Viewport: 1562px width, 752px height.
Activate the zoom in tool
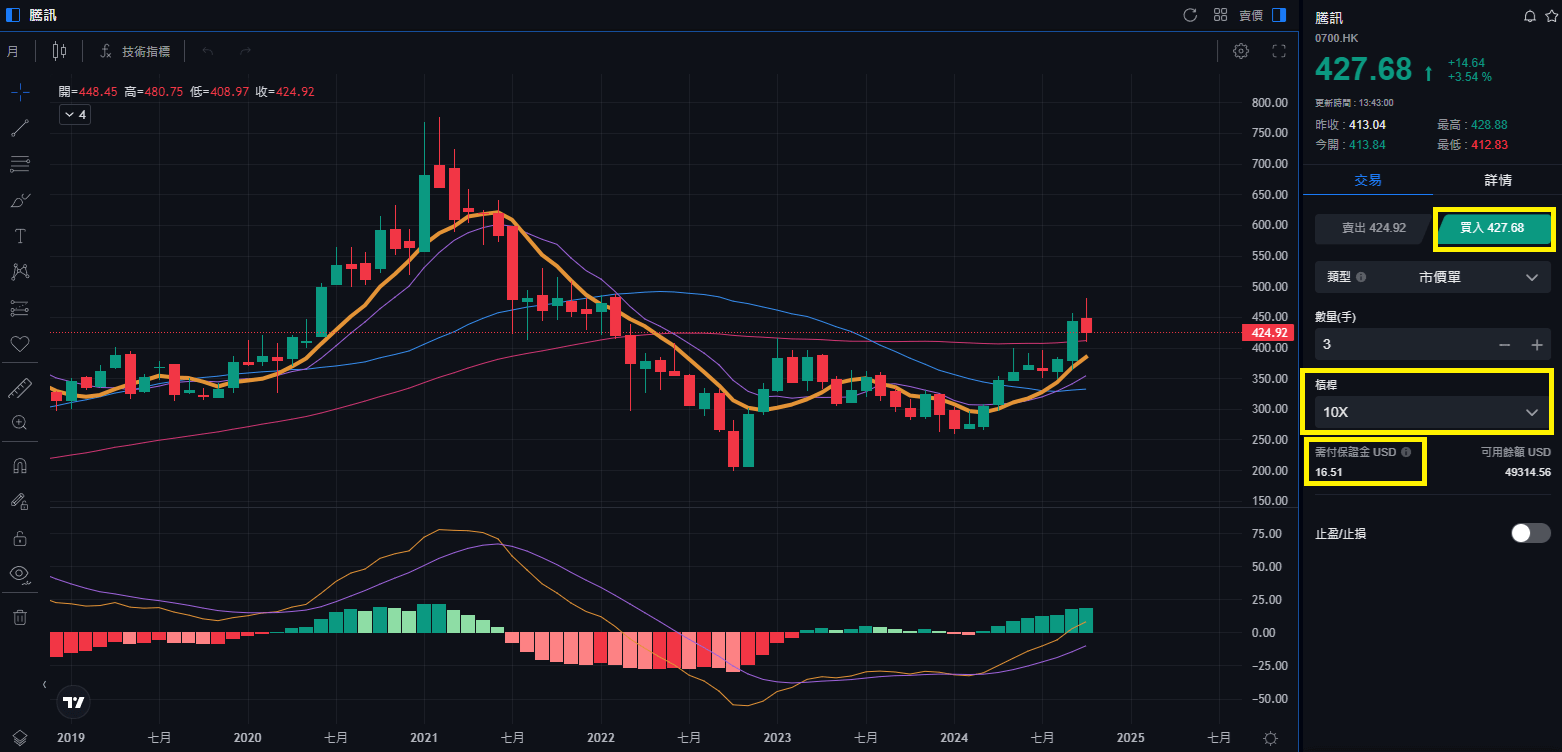19,423
